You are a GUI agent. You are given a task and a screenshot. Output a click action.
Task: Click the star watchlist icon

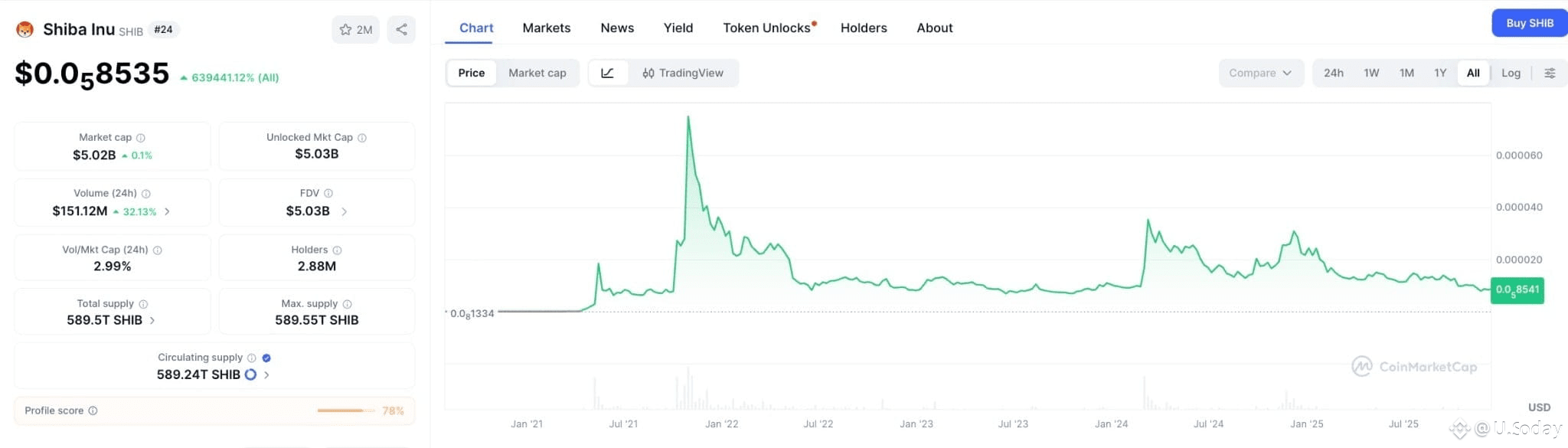coord(346,30)
